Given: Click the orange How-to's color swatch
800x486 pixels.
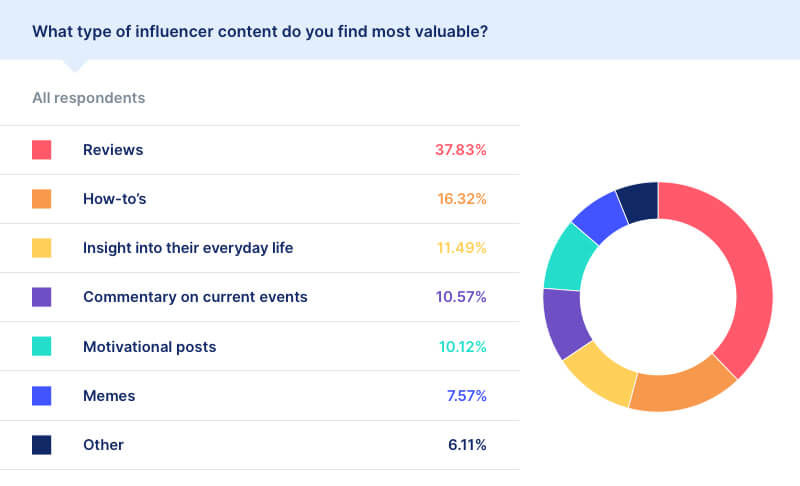Looking at the screenshot, I should pyautogui.click(x=41, y=199).
